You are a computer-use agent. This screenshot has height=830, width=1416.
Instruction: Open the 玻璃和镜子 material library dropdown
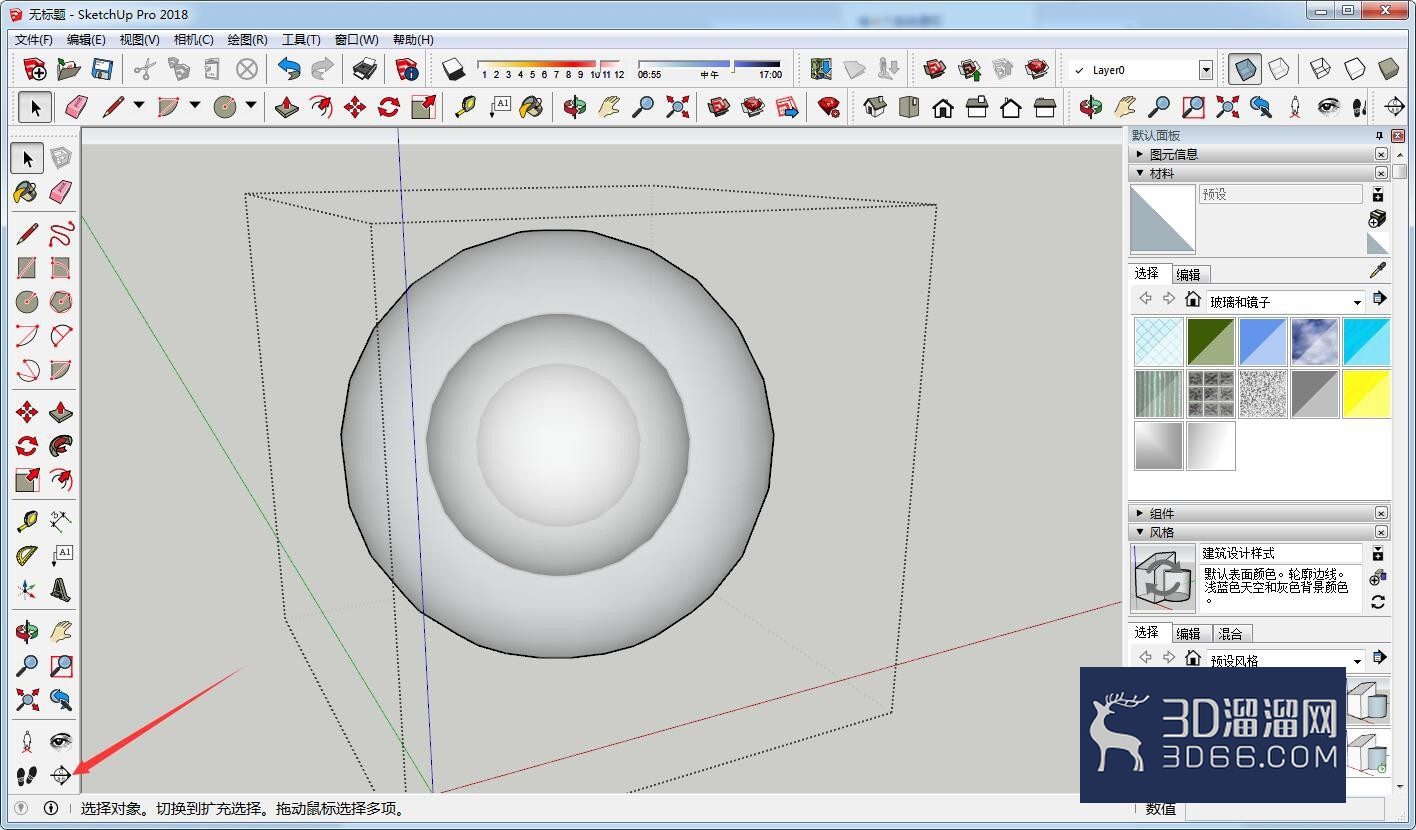pos(1357,302)
